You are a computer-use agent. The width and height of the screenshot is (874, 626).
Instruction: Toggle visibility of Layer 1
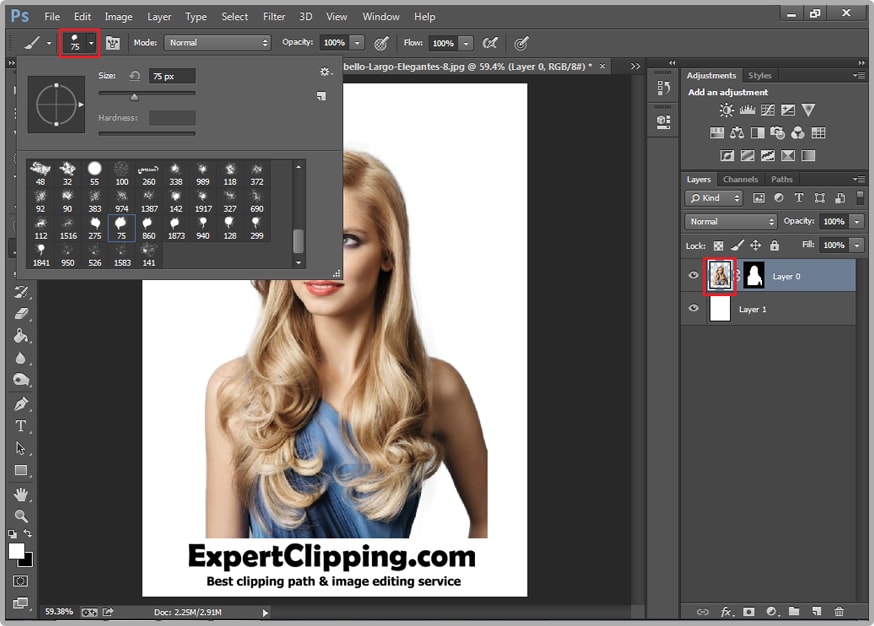tap(693, 309)
